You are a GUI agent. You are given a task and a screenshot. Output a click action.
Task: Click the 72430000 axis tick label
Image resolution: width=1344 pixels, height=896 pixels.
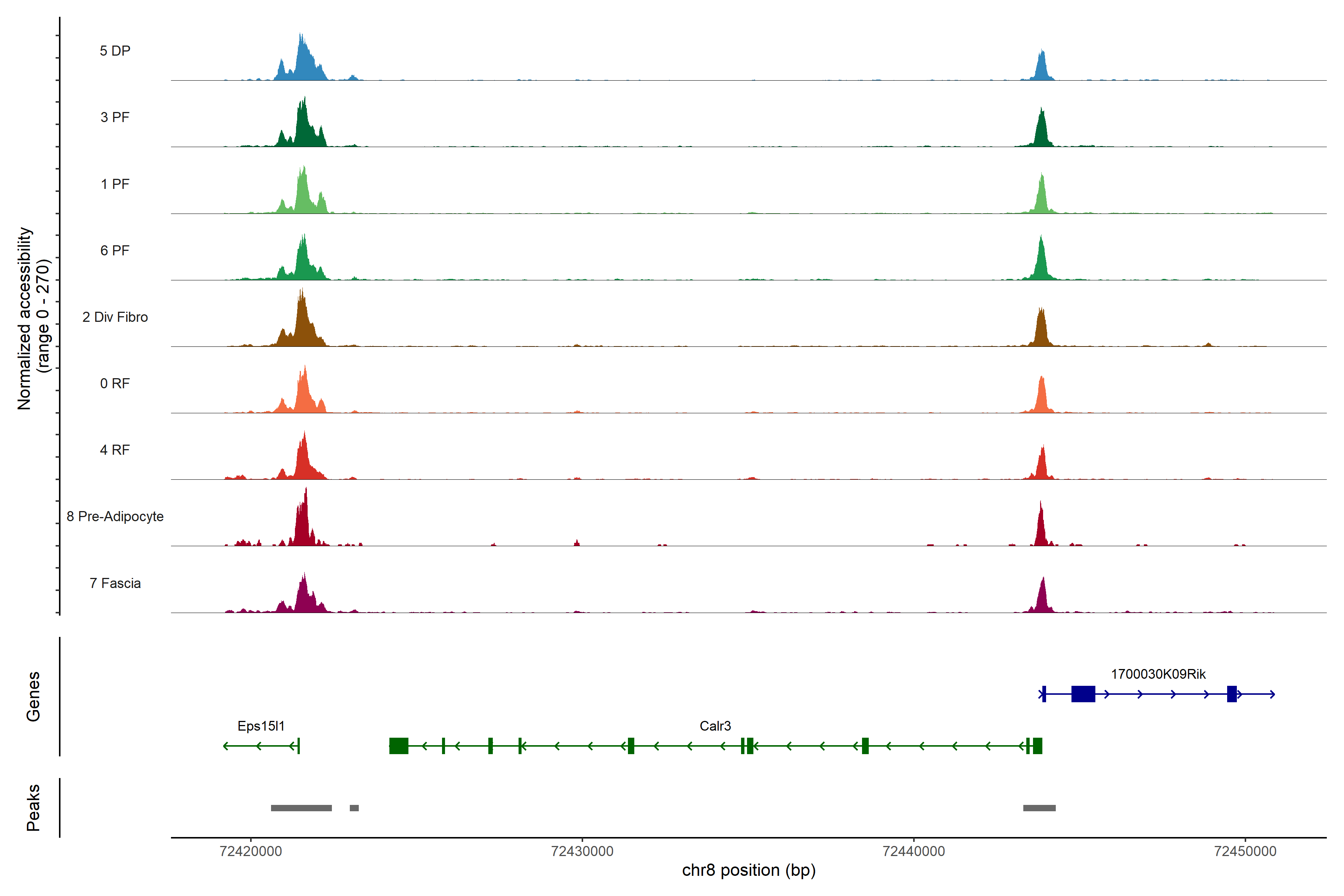pos(582,852)
